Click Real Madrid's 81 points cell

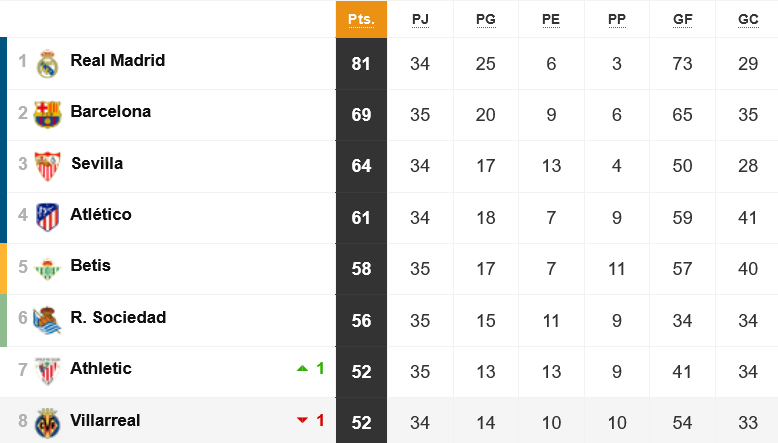click(x=361, y=63)
